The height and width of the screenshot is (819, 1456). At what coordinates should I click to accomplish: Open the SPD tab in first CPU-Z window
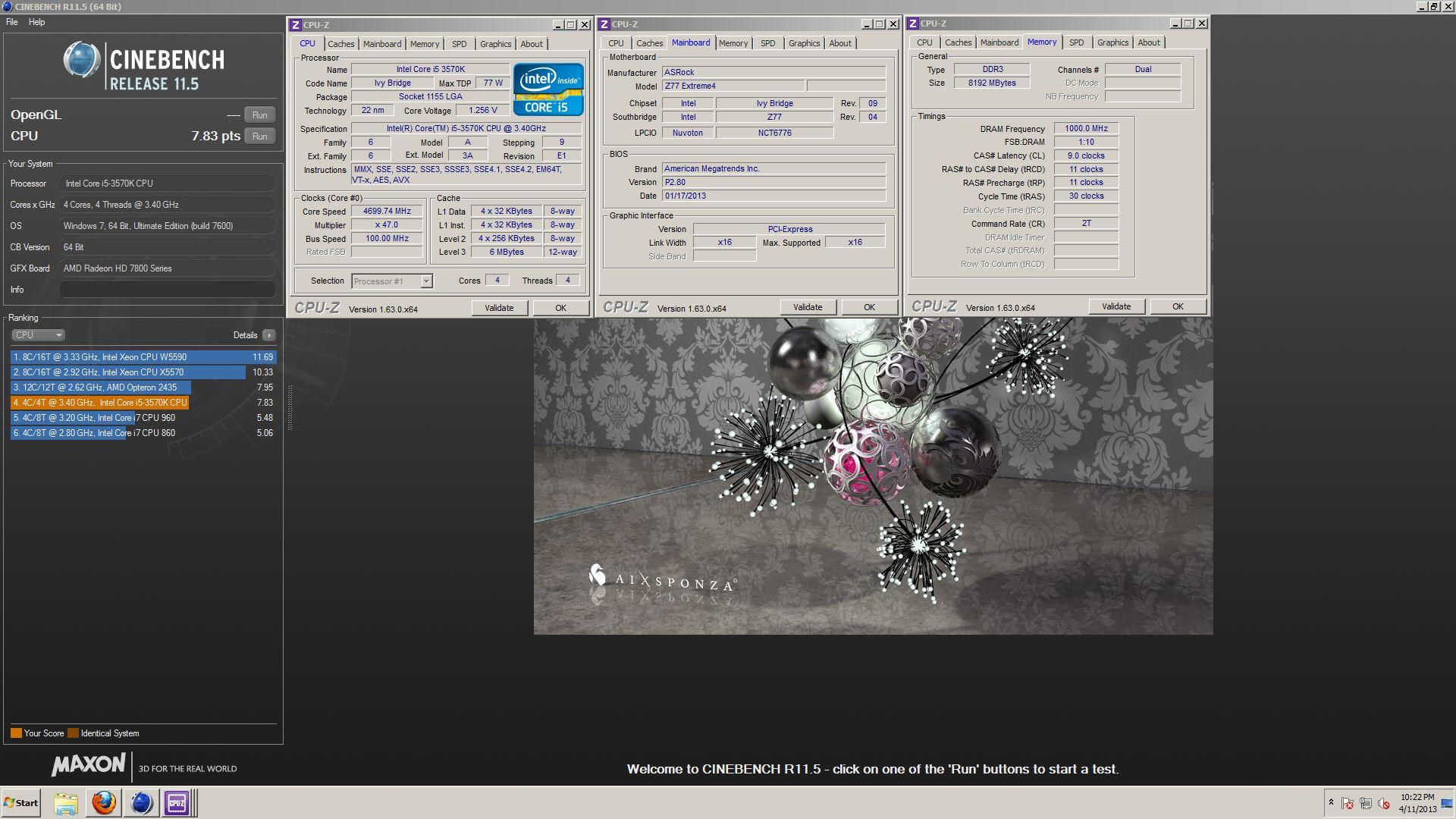(459, 44)
